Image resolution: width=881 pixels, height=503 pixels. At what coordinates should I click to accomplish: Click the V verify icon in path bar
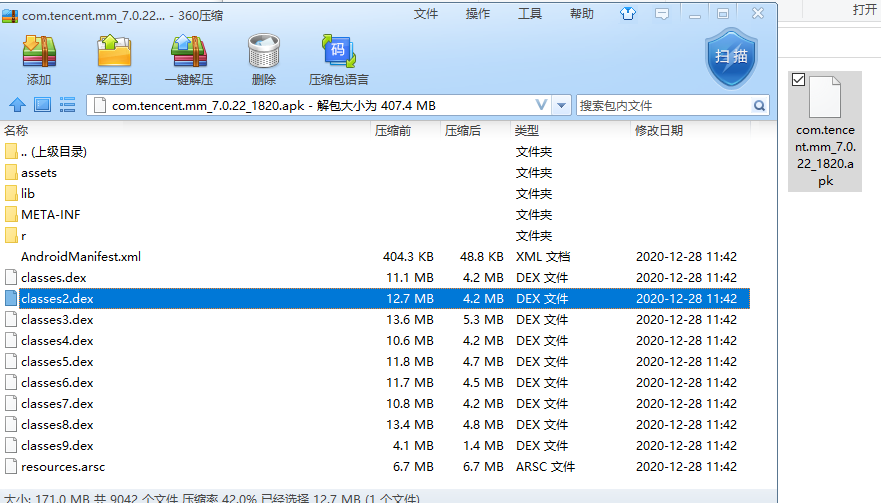point(541,105)
